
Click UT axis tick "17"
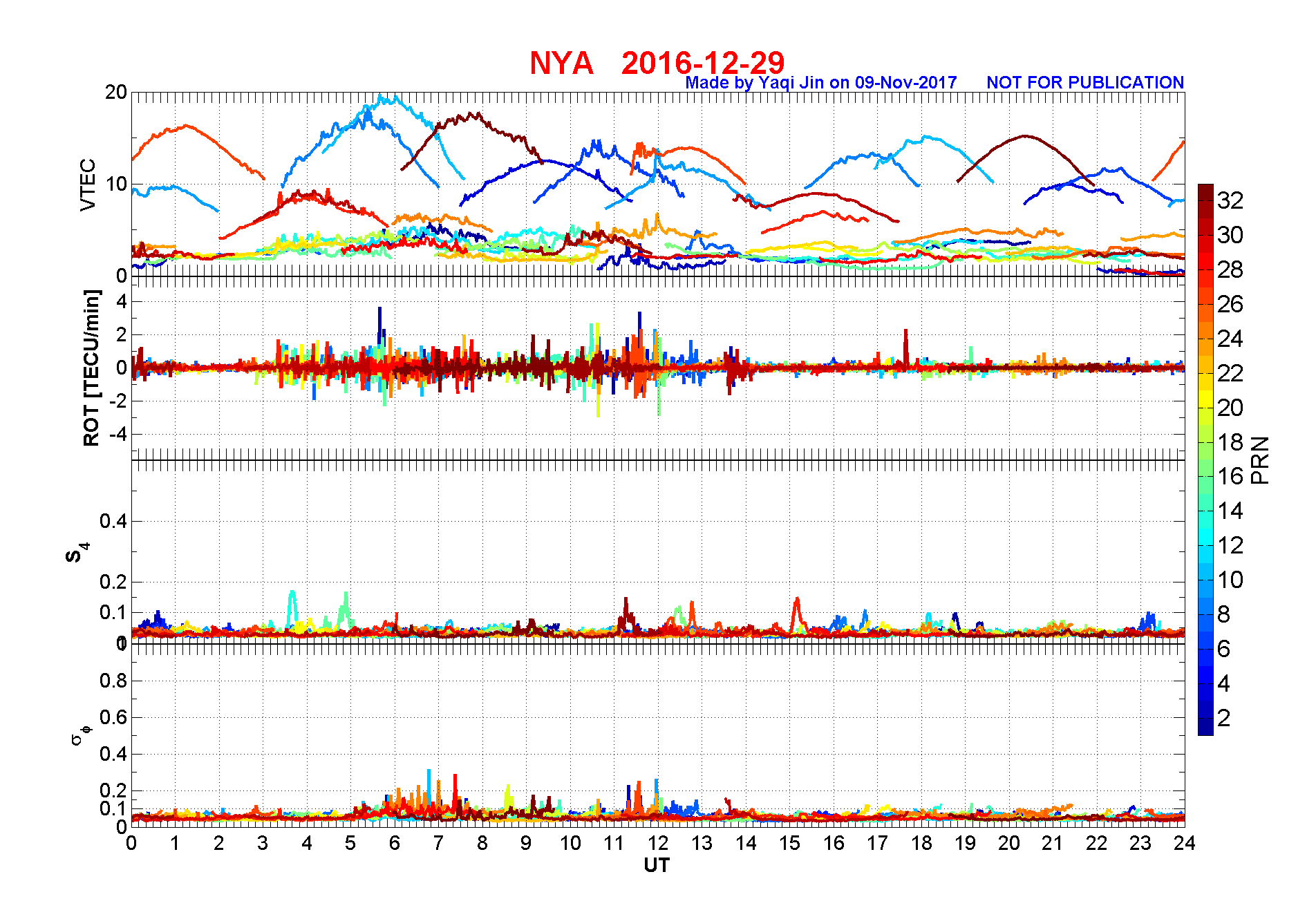tap(877, 843)
